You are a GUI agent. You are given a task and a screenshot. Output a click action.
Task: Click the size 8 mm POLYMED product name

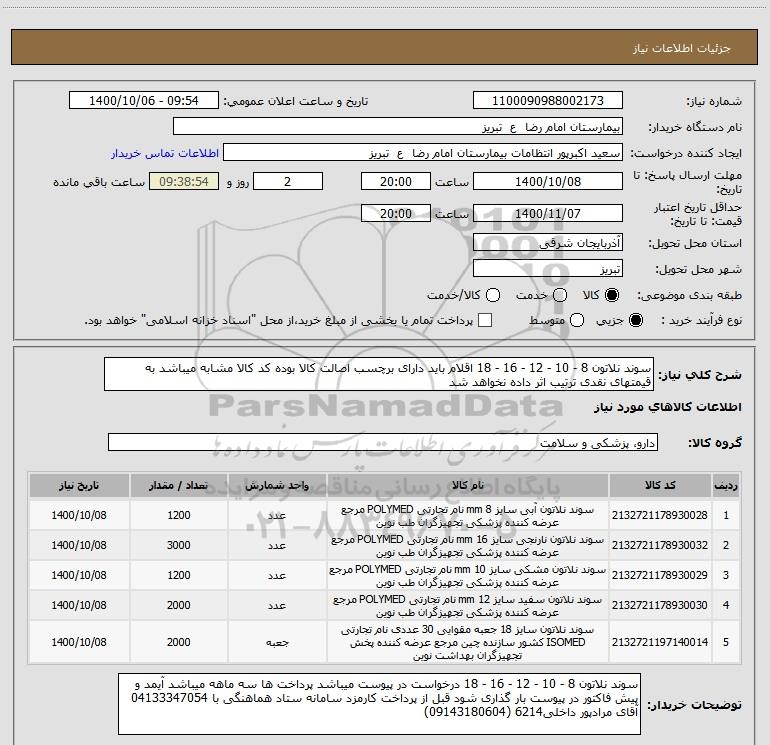(x=468, y=516)
